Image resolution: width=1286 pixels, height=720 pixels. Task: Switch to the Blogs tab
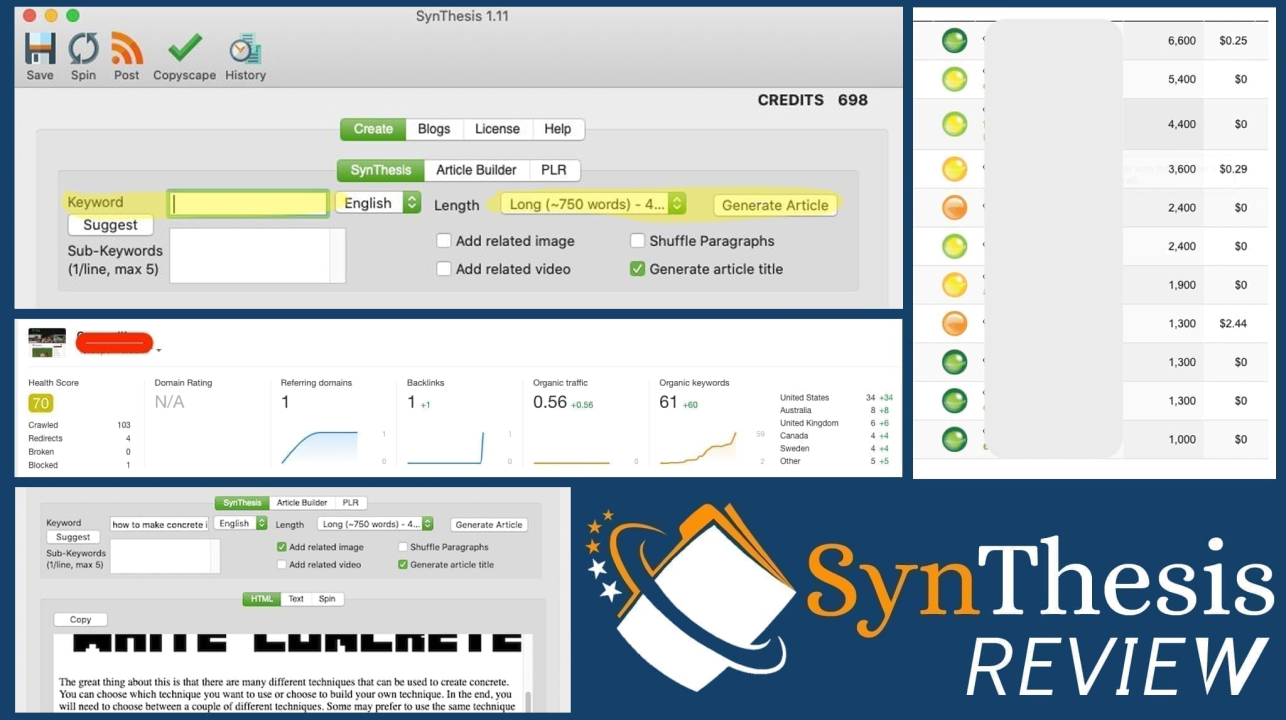[x=434, y=129]
